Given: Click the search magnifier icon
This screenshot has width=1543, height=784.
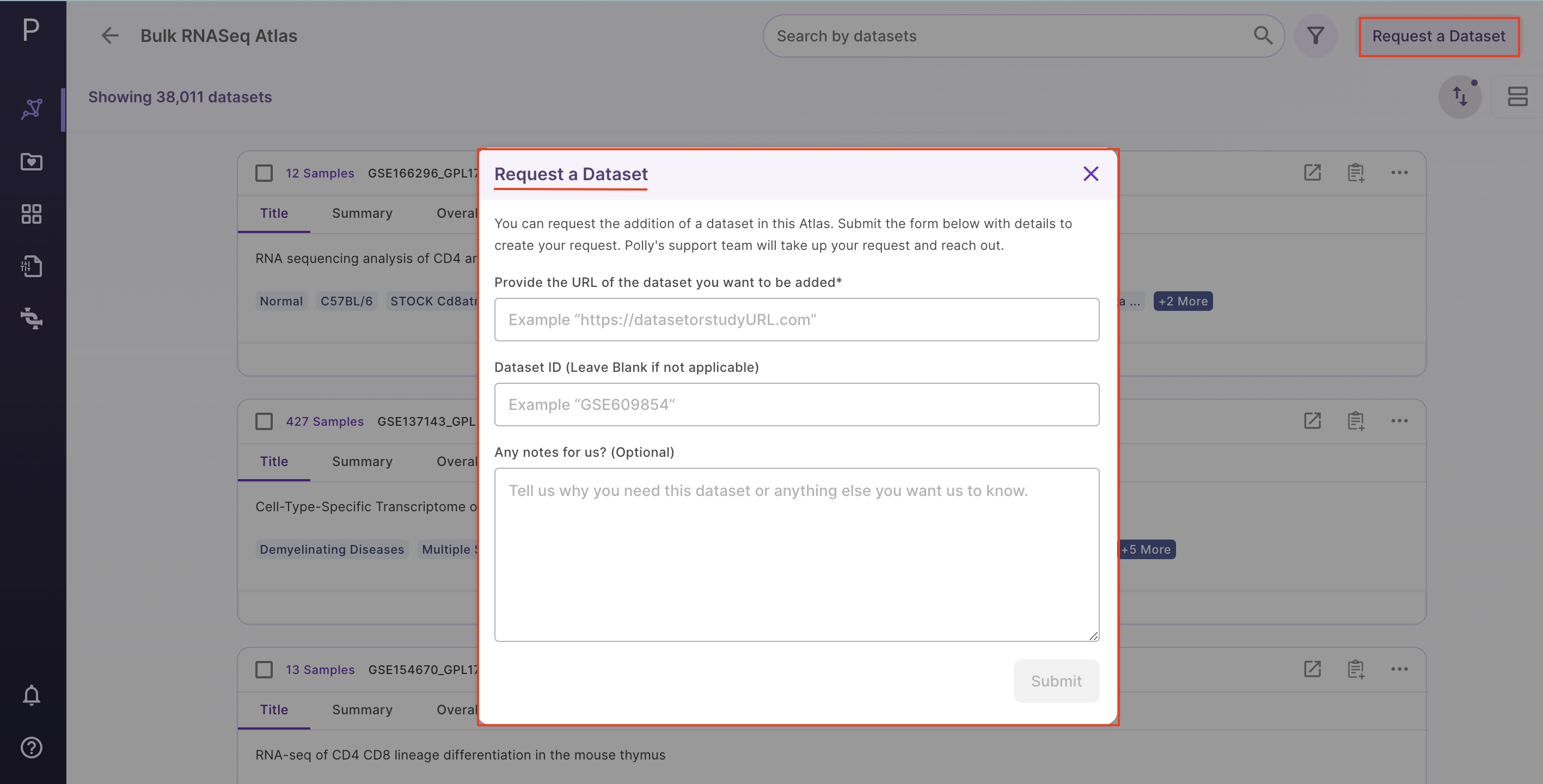Looking at the screenshot, I should click(1263, 36).
